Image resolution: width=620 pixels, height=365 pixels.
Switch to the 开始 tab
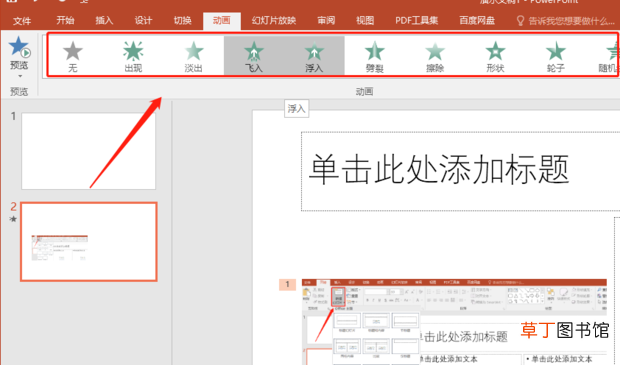click(65, 21)
